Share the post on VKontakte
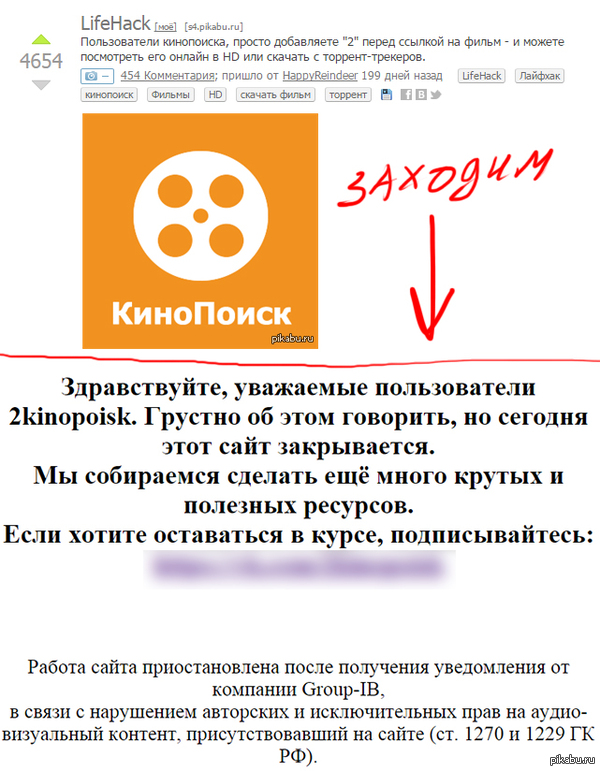The height and width of the screenshot is (771, 600). coord(421,94)
